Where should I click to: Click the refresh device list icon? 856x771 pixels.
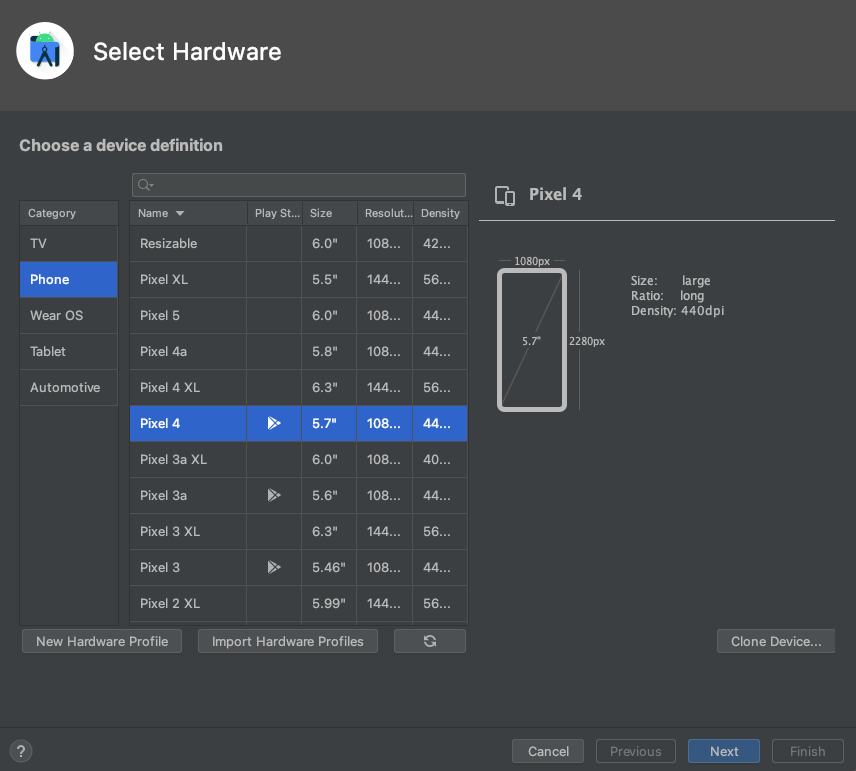(x=429, y=640)
